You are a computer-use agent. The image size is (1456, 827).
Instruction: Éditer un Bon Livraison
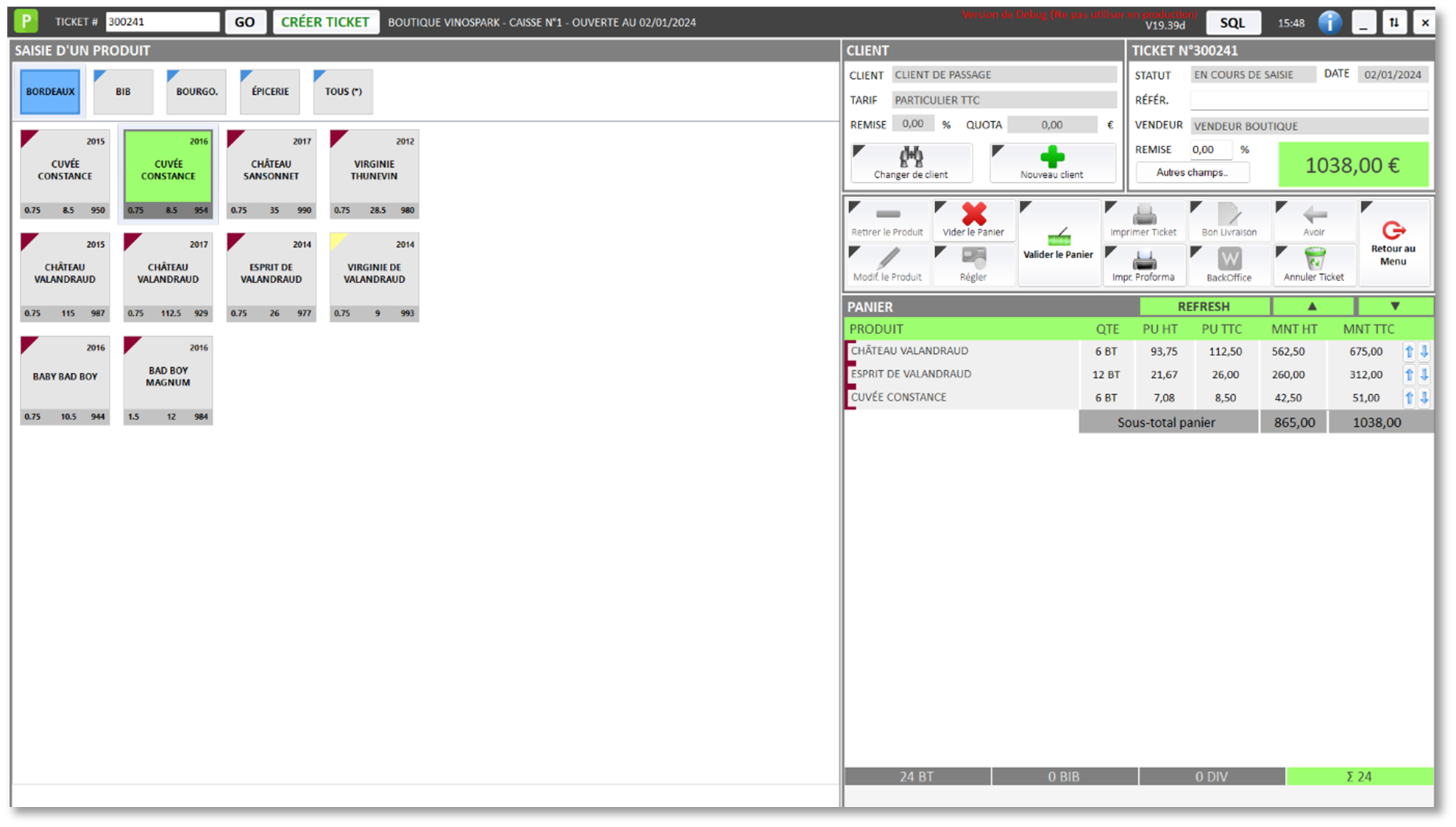(1228, 220)
